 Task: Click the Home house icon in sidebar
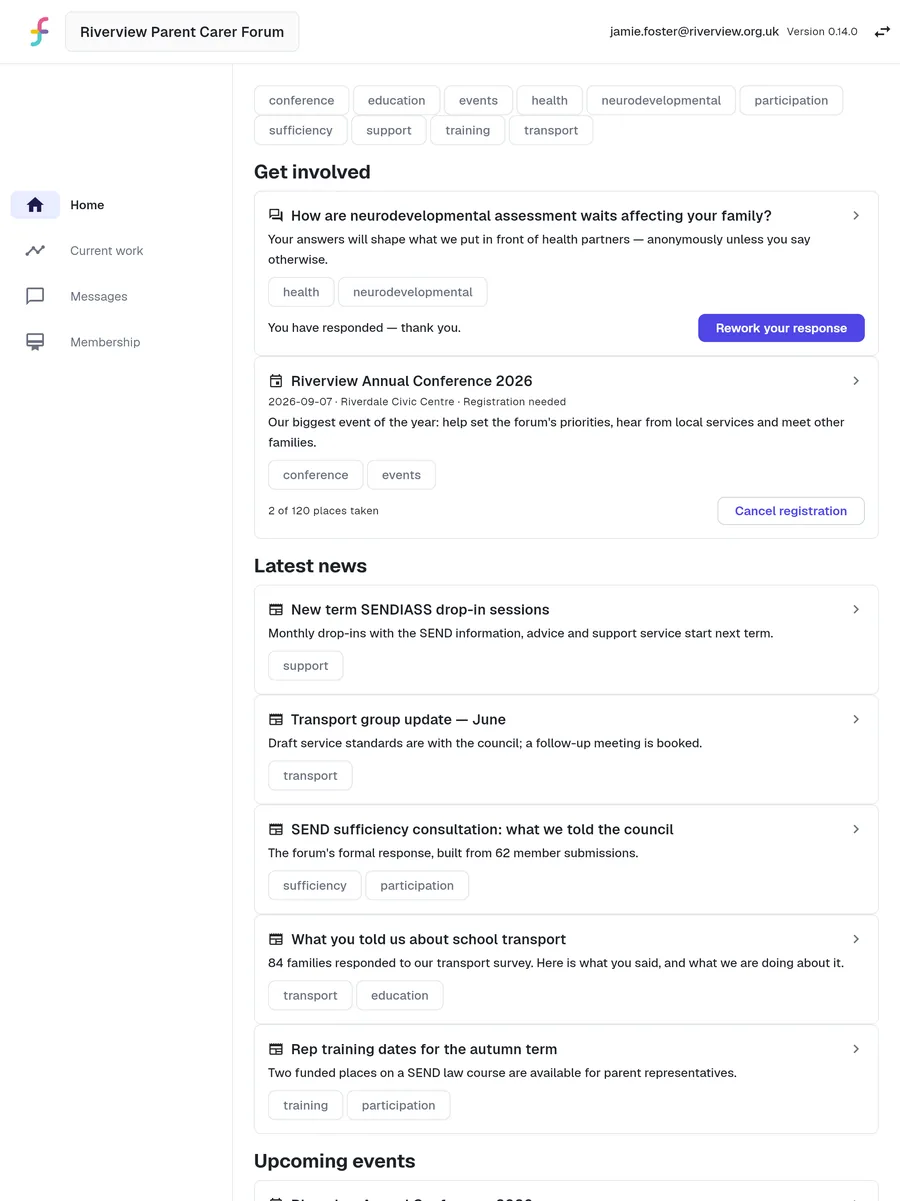pyautogui.click(x=35, y=205)
